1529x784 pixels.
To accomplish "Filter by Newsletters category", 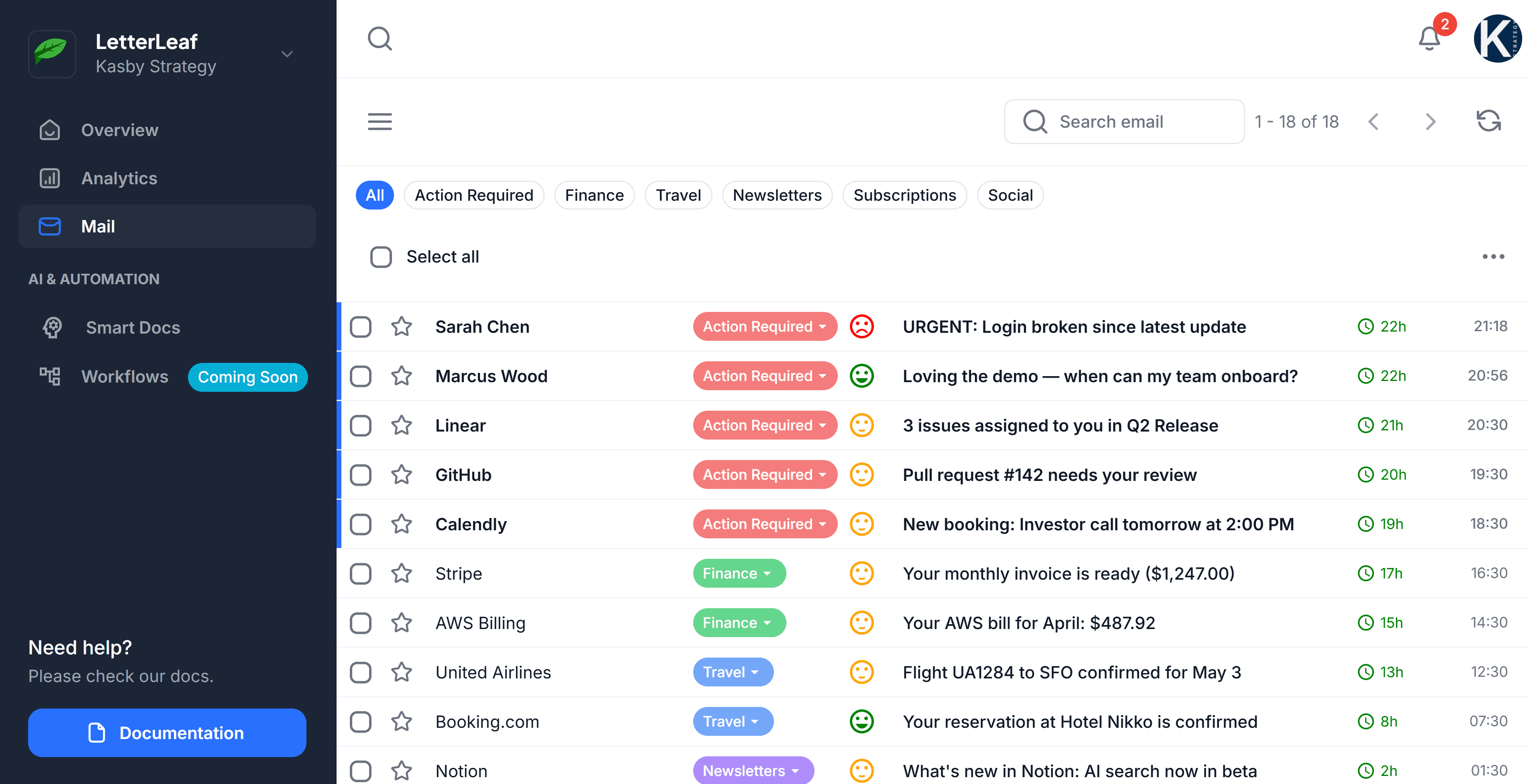I will (777, 195).
